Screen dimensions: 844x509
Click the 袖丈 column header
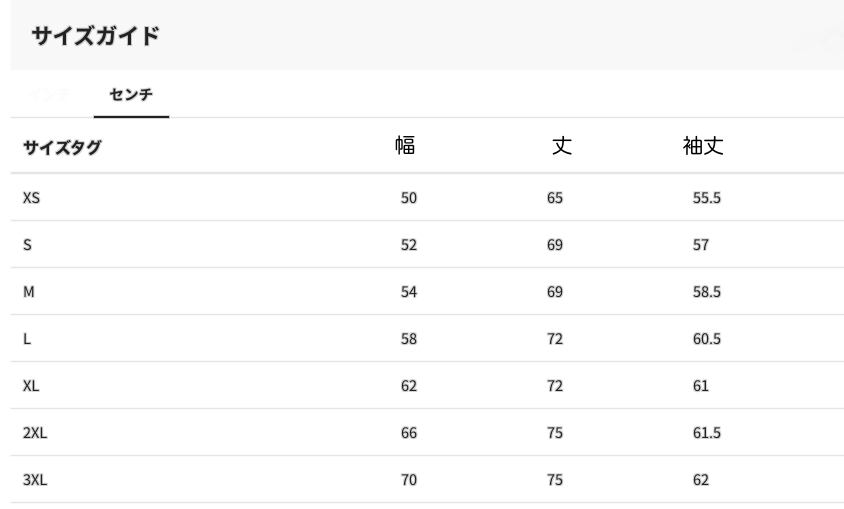point(703,146)
